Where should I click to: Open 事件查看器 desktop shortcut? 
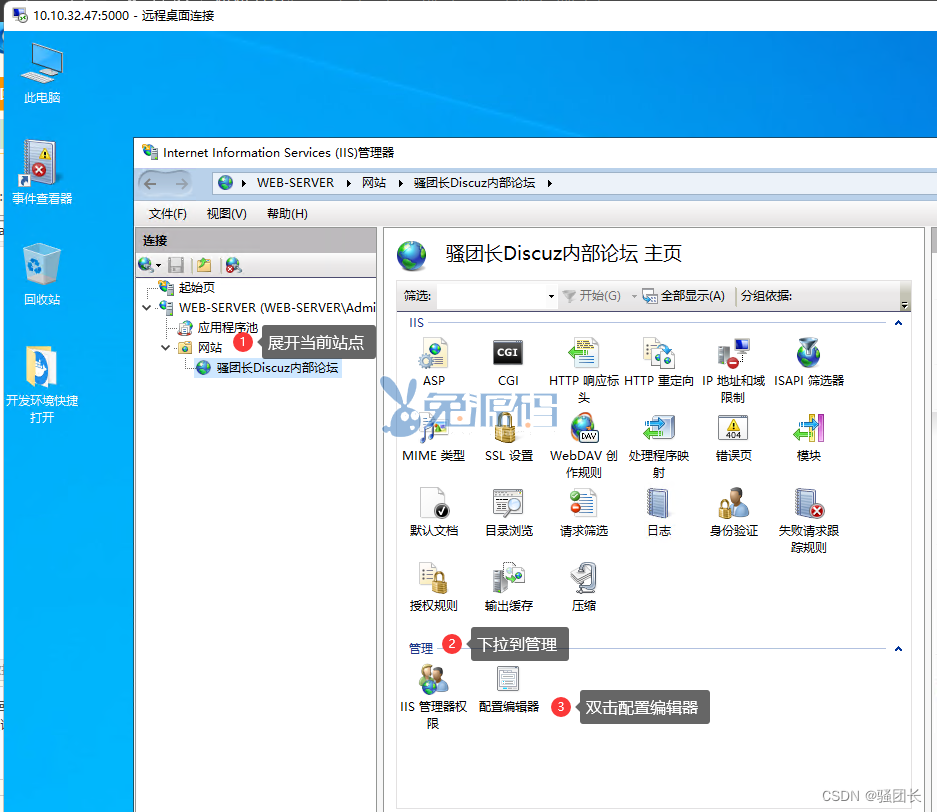(42, 173)
